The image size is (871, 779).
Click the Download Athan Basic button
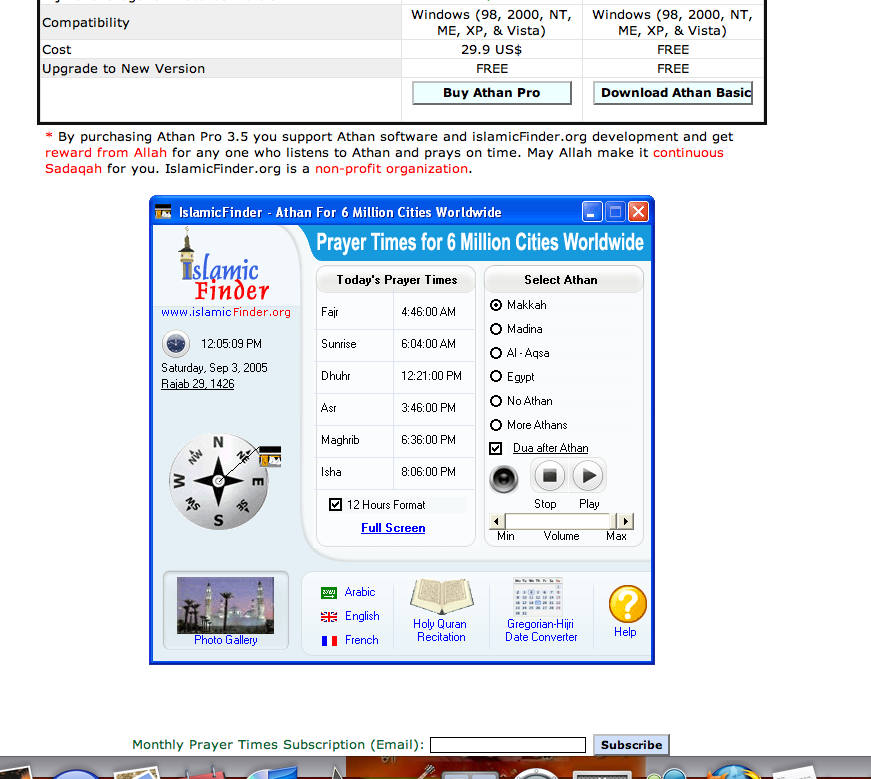click(673, 93)
